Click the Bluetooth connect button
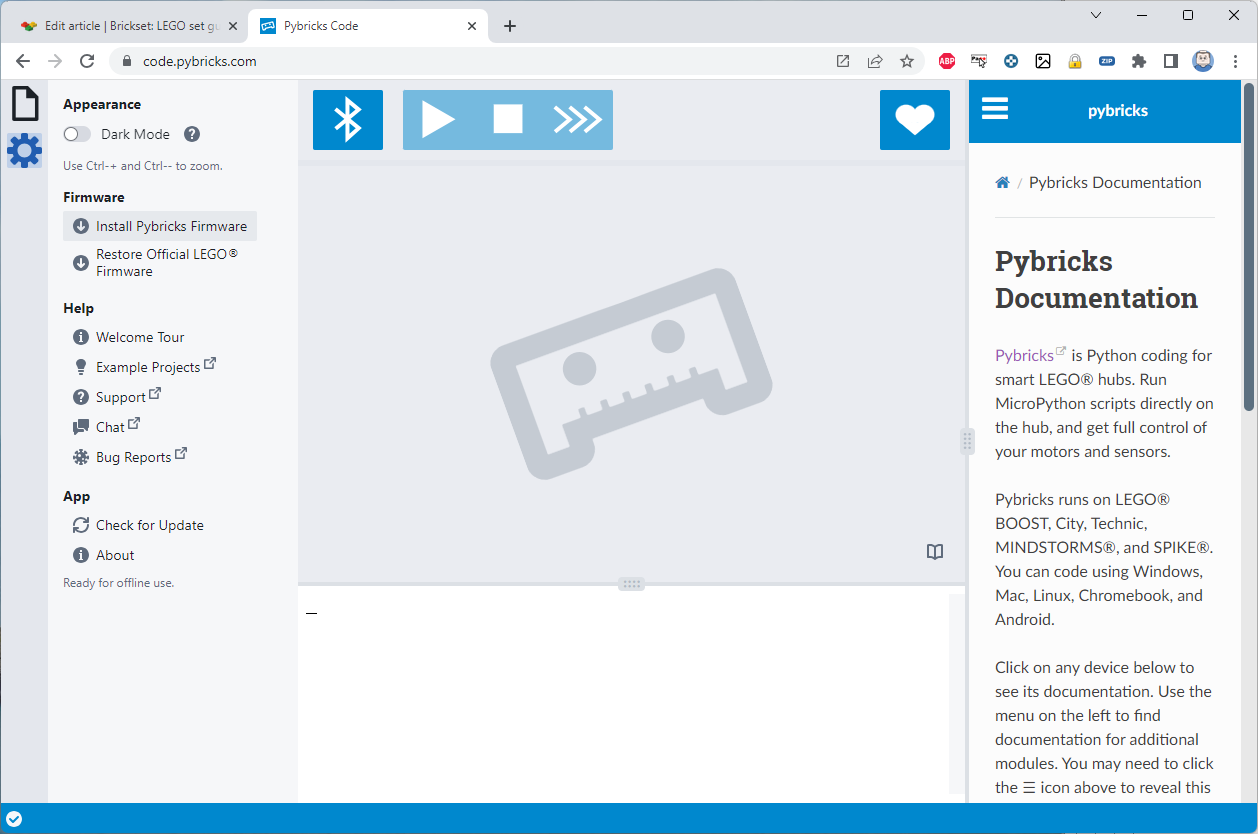 [347, 120]
